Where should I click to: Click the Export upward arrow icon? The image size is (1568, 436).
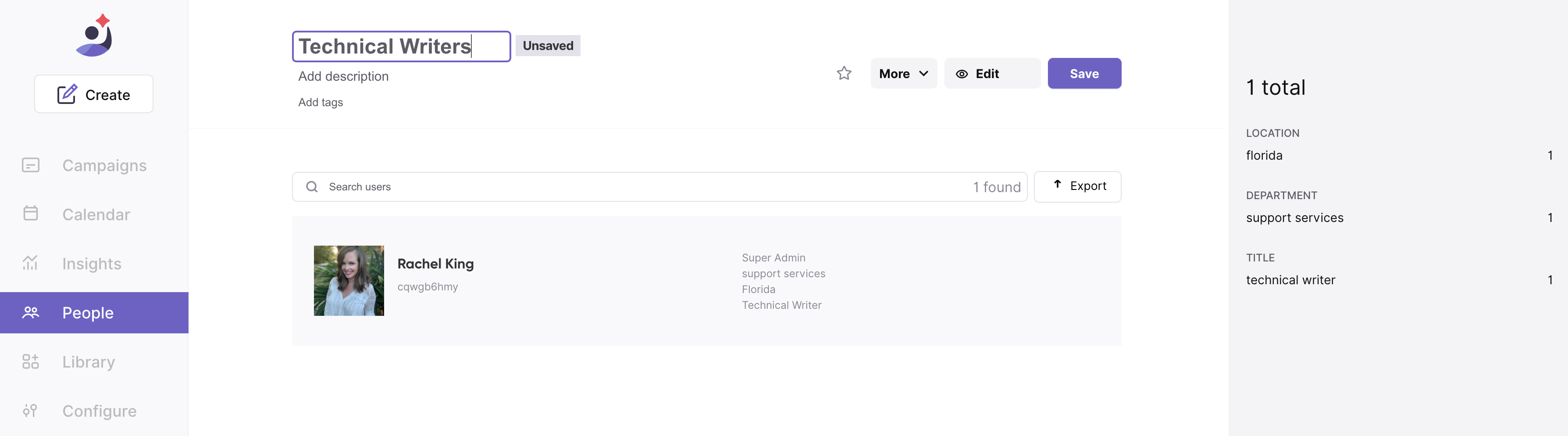pyautogui.click(x=1057, y=185)
